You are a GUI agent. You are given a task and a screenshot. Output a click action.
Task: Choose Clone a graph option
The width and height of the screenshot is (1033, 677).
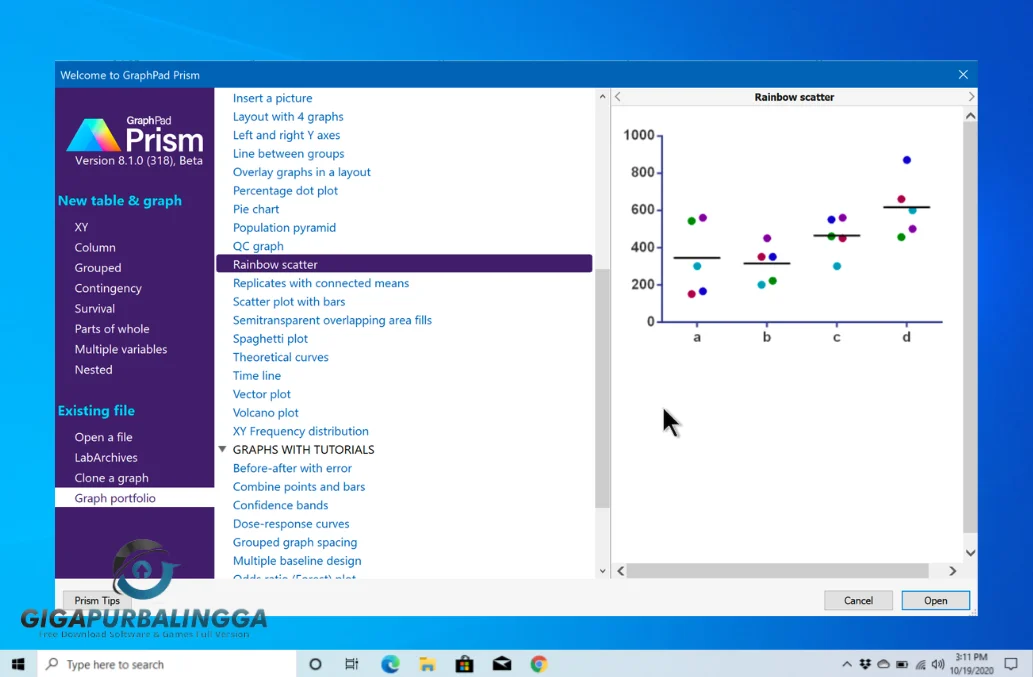111,478
